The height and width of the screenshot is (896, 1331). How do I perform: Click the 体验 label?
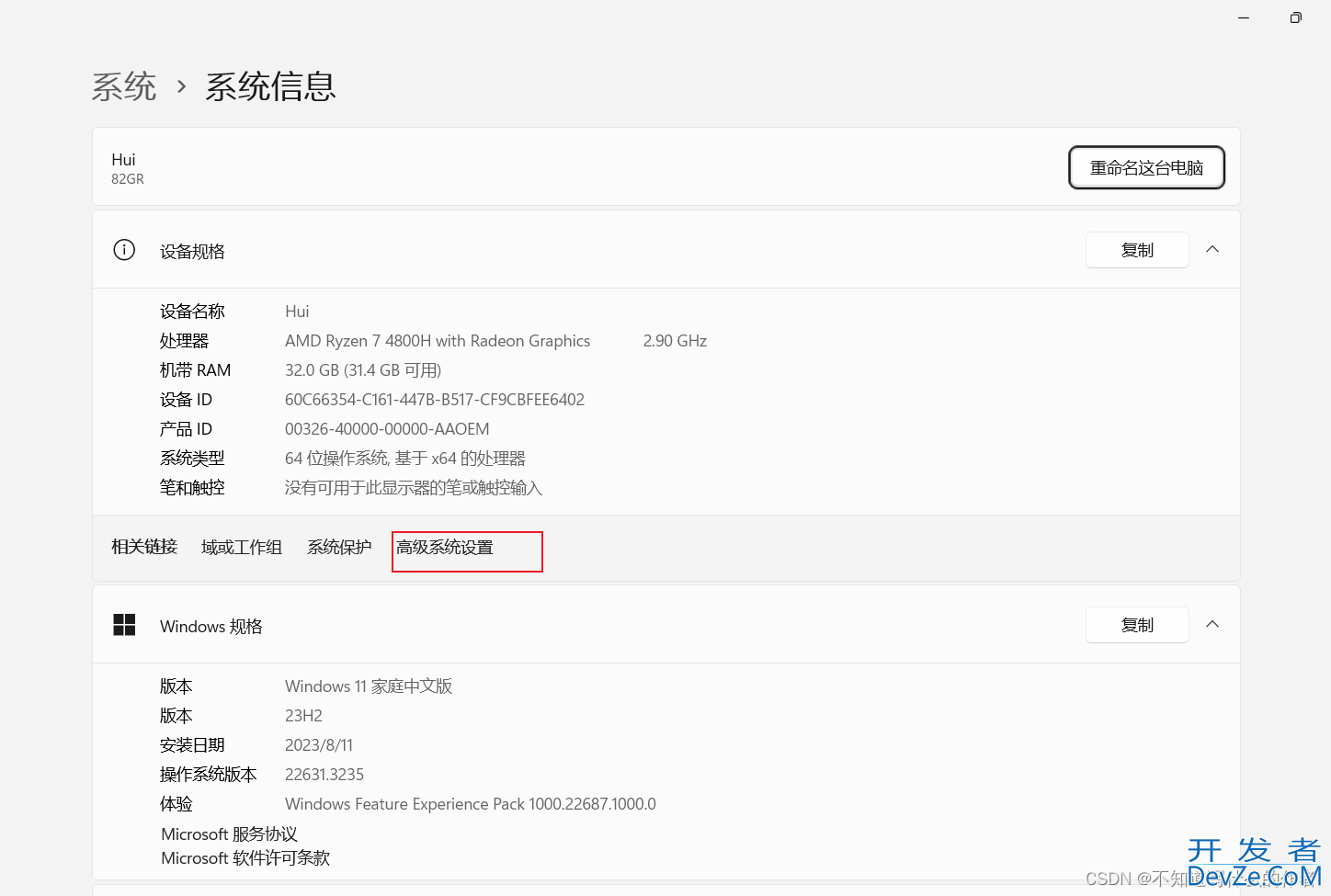176,804
